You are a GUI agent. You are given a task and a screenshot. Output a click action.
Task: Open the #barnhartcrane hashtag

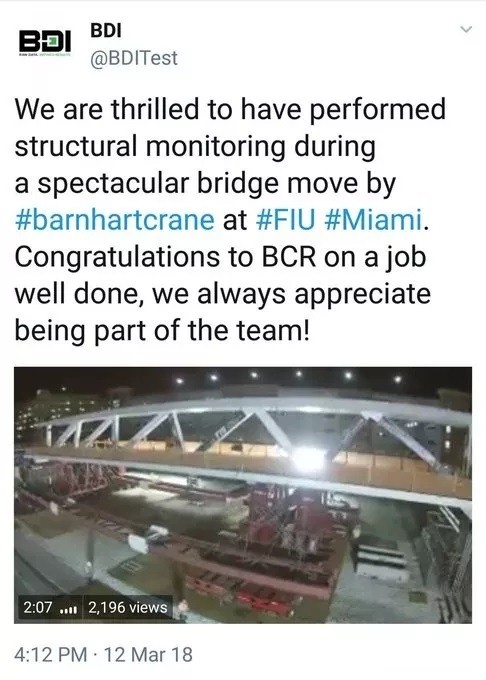115,220
